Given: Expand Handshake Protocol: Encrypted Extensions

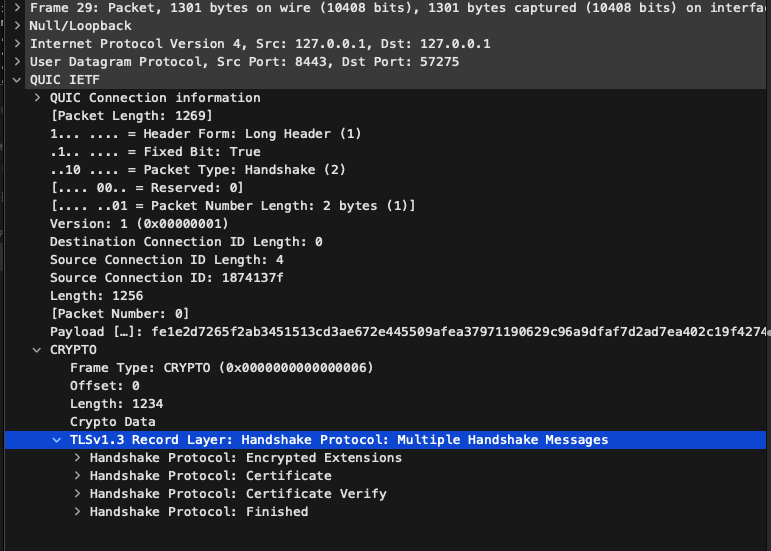Looking at the screenshot, I should point(77,458).
